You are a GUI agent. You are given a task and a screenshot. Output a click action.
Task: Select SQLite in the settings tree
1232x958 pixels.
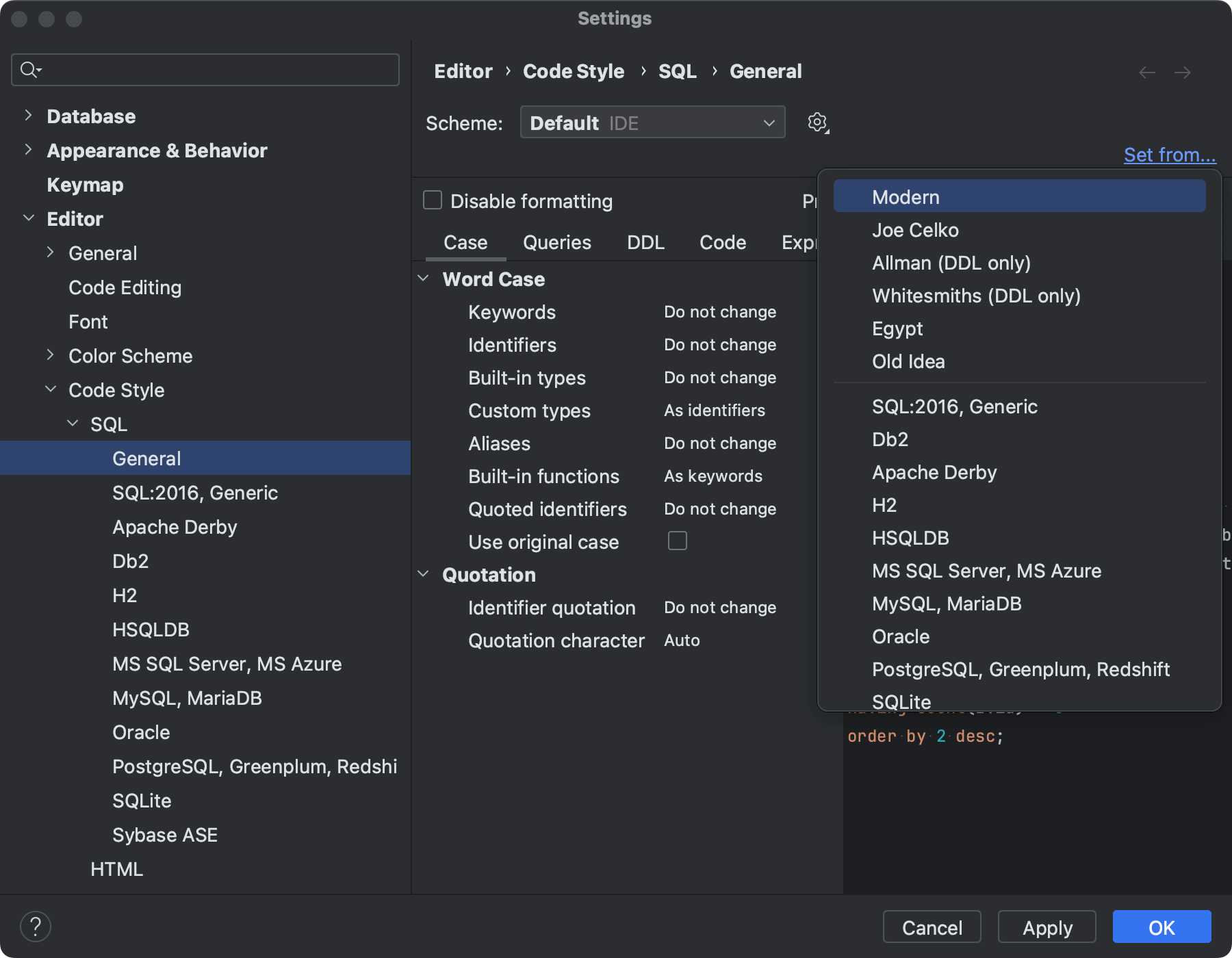click(x=141, y=800)
